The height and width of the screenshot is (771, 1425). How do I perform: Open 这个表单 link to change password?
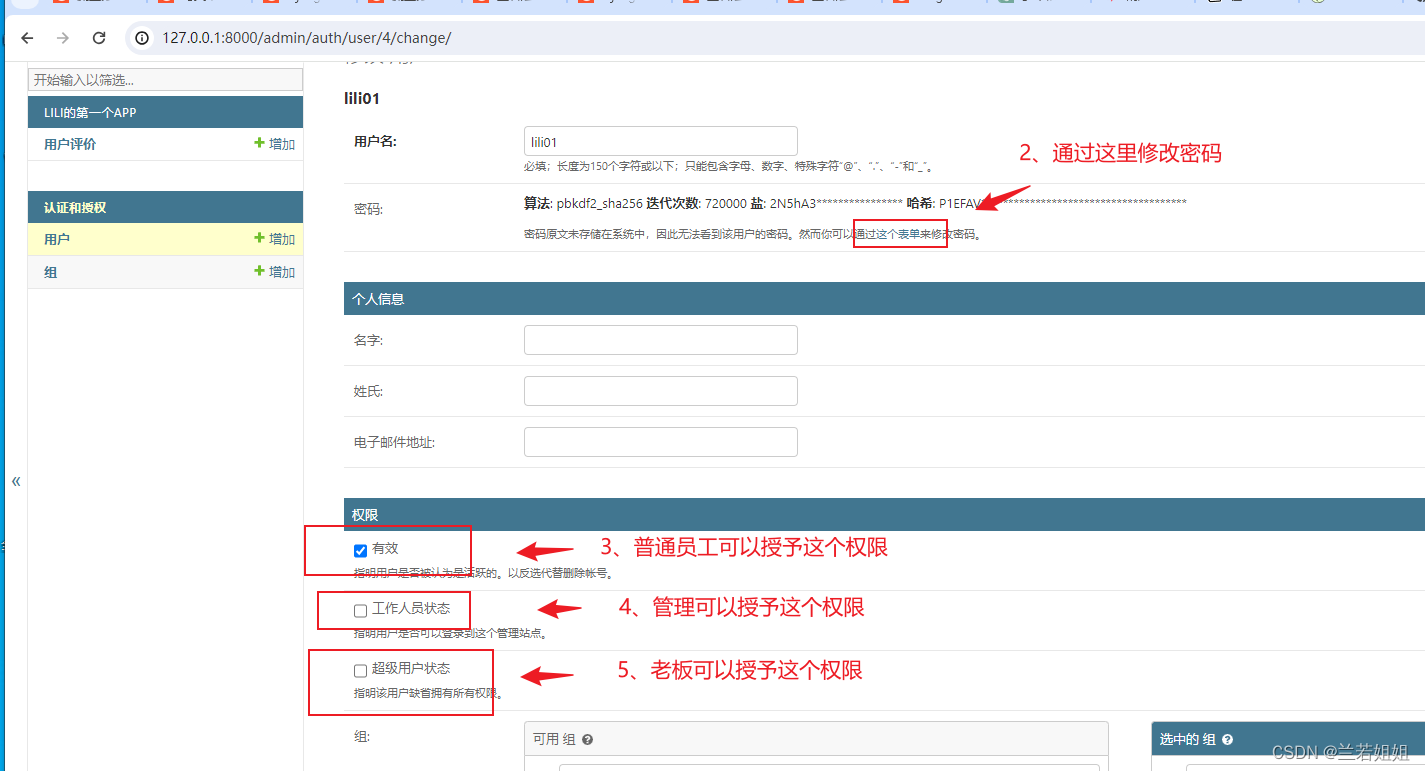tap(900, 234)
